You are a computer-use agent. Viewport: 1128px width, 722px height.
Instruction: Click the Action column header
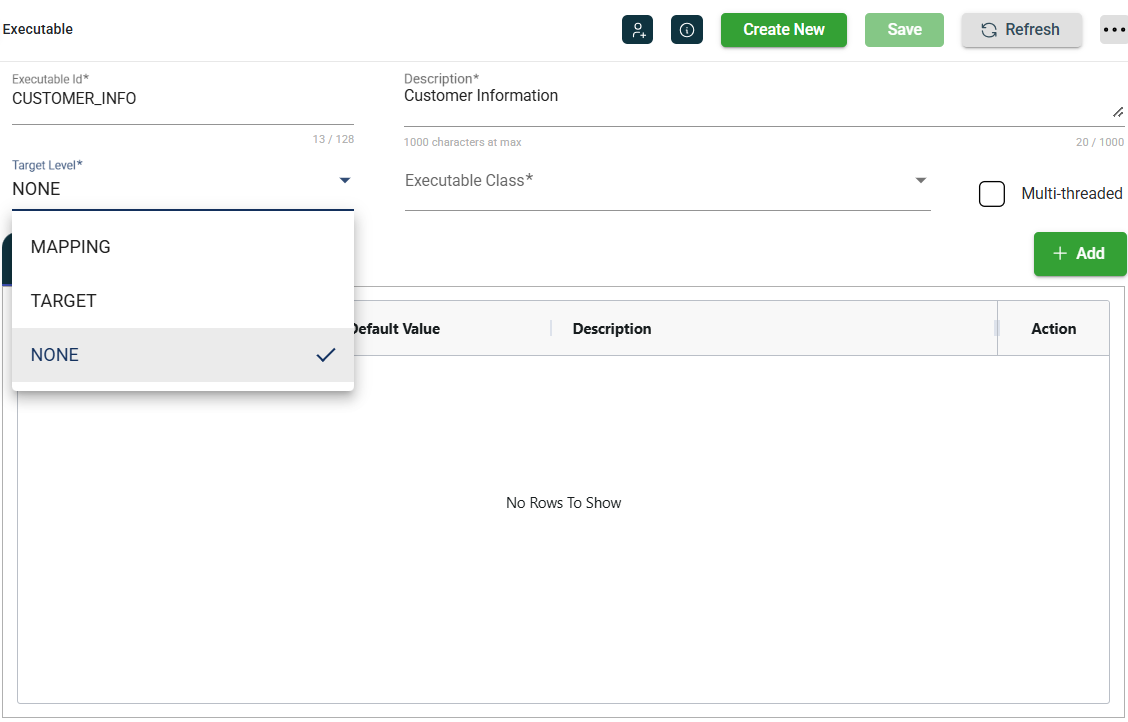coord(1053,329)
